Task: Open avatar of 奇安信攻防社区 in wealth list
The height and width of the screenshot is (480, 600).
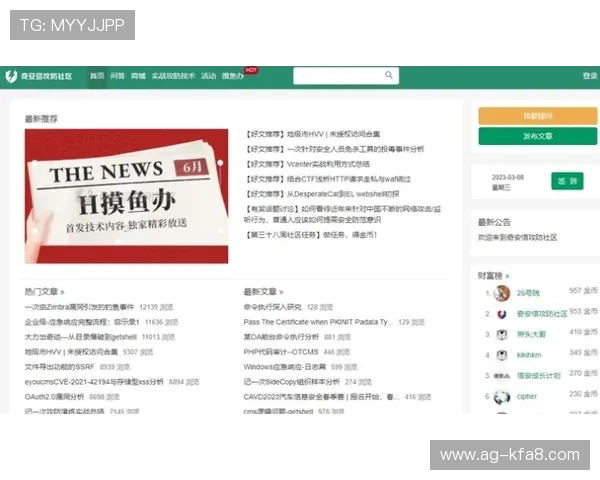Action: [502, 314]
